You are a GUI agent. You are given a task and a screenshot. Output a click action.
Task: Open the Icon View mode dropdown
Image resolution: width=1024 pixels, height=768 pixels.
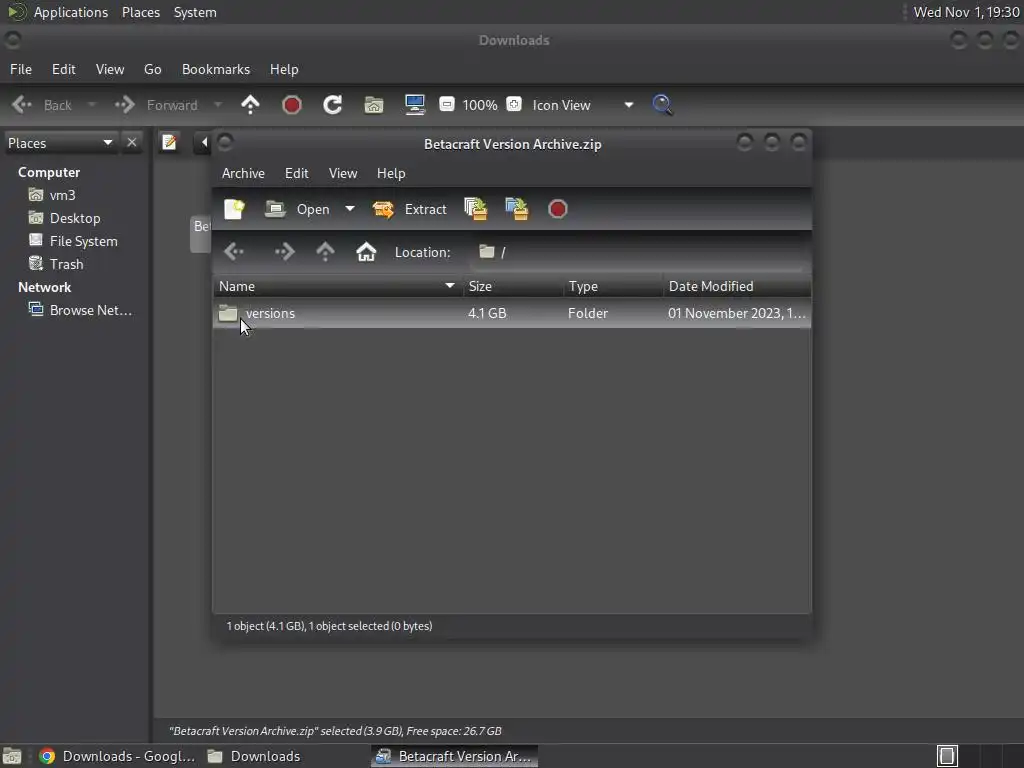[583, 105]
